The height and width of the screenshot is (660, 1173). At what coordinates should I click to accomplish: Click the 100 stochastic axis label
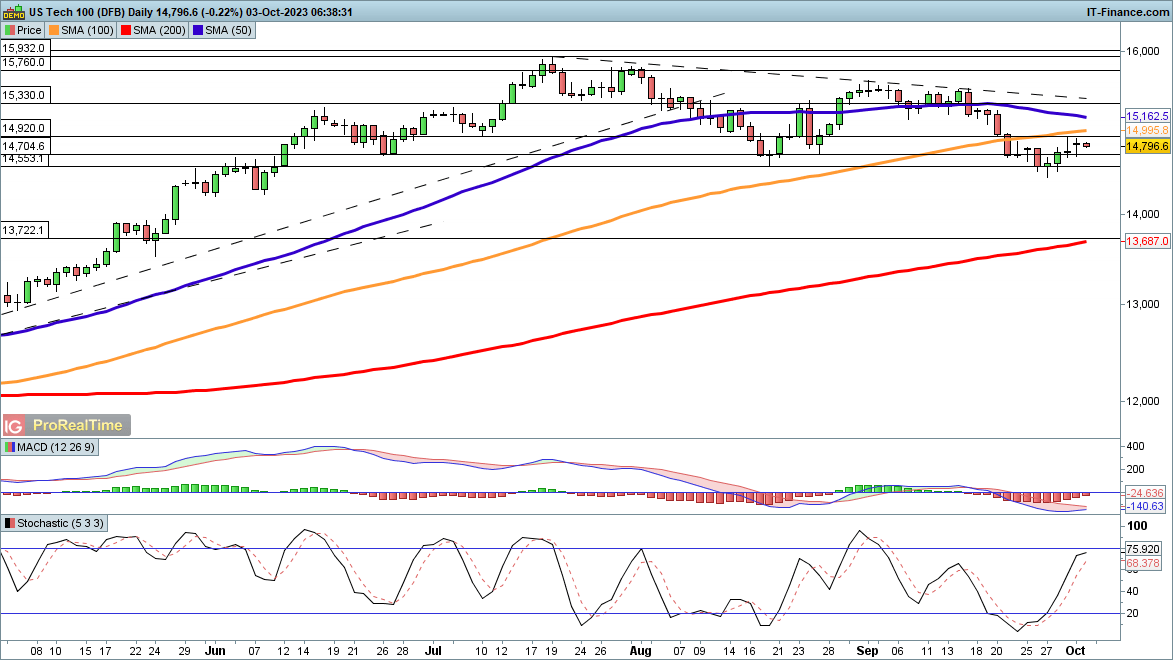click(x=1136, y=526)
